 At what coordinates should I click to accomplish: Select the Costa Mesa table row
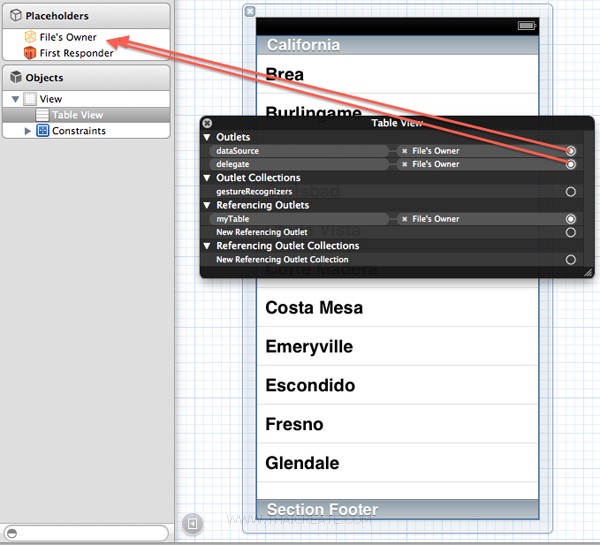coord(398,307)
